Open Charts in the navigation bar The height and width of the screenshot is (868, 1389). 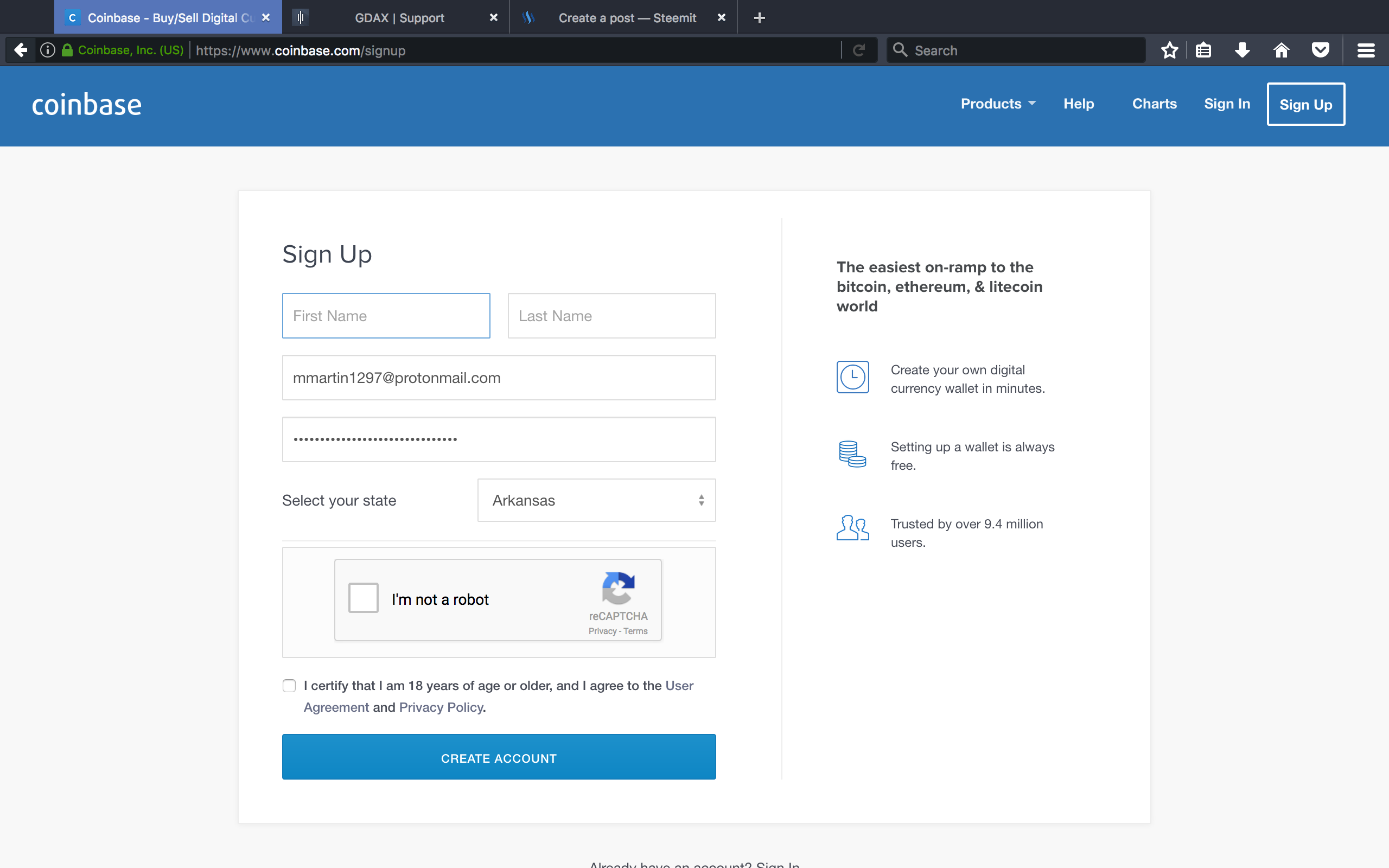point(1154,104)
